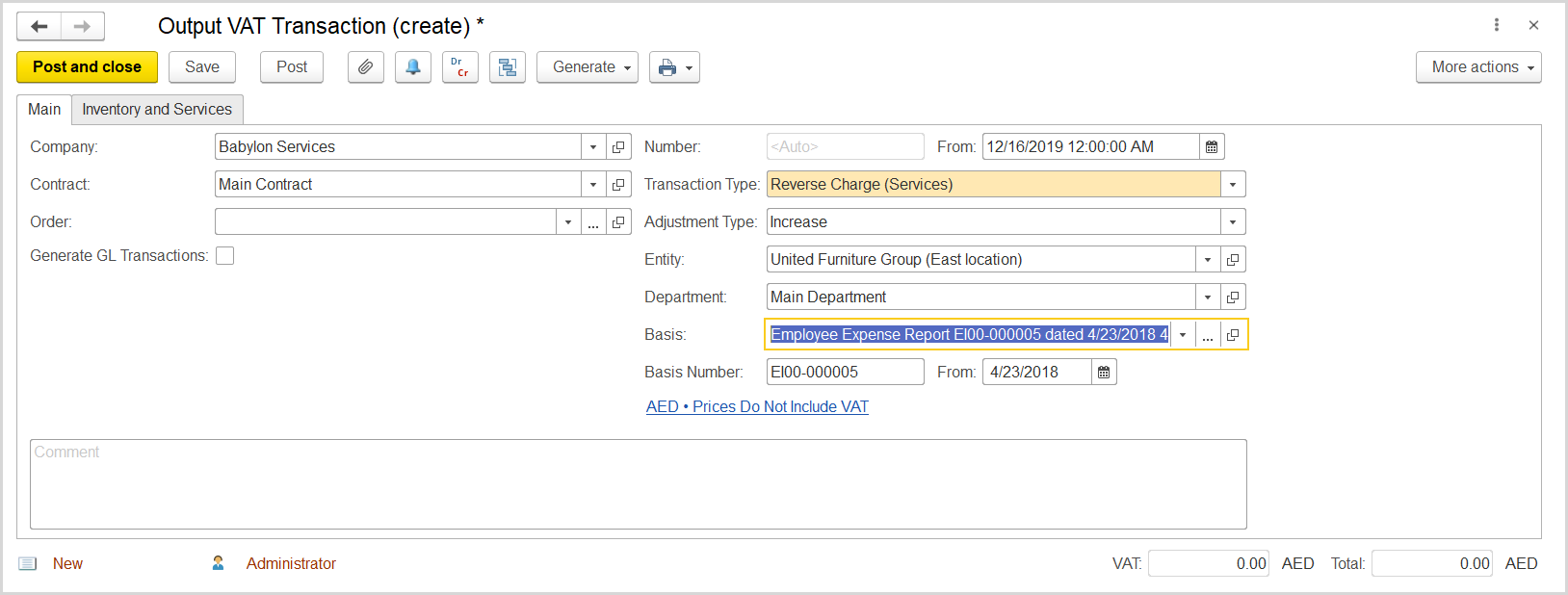
Task: Click the Basis date field 4/23/2018
Action: coord(1037,373)
